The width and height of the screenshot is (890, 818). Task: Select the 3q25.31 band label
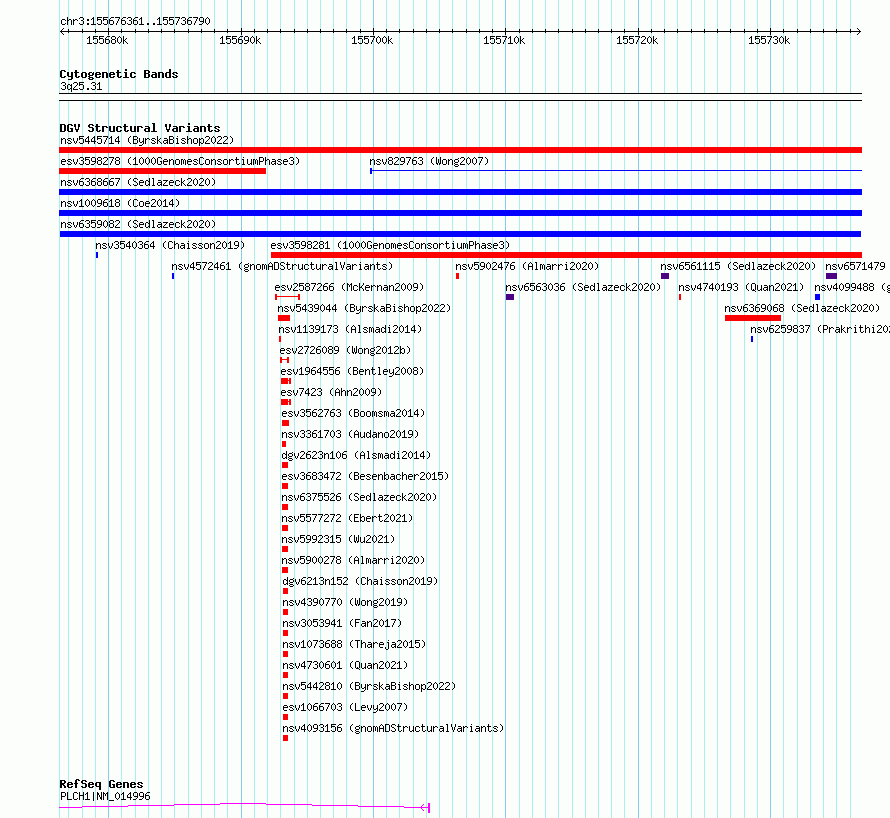[81, 86]
